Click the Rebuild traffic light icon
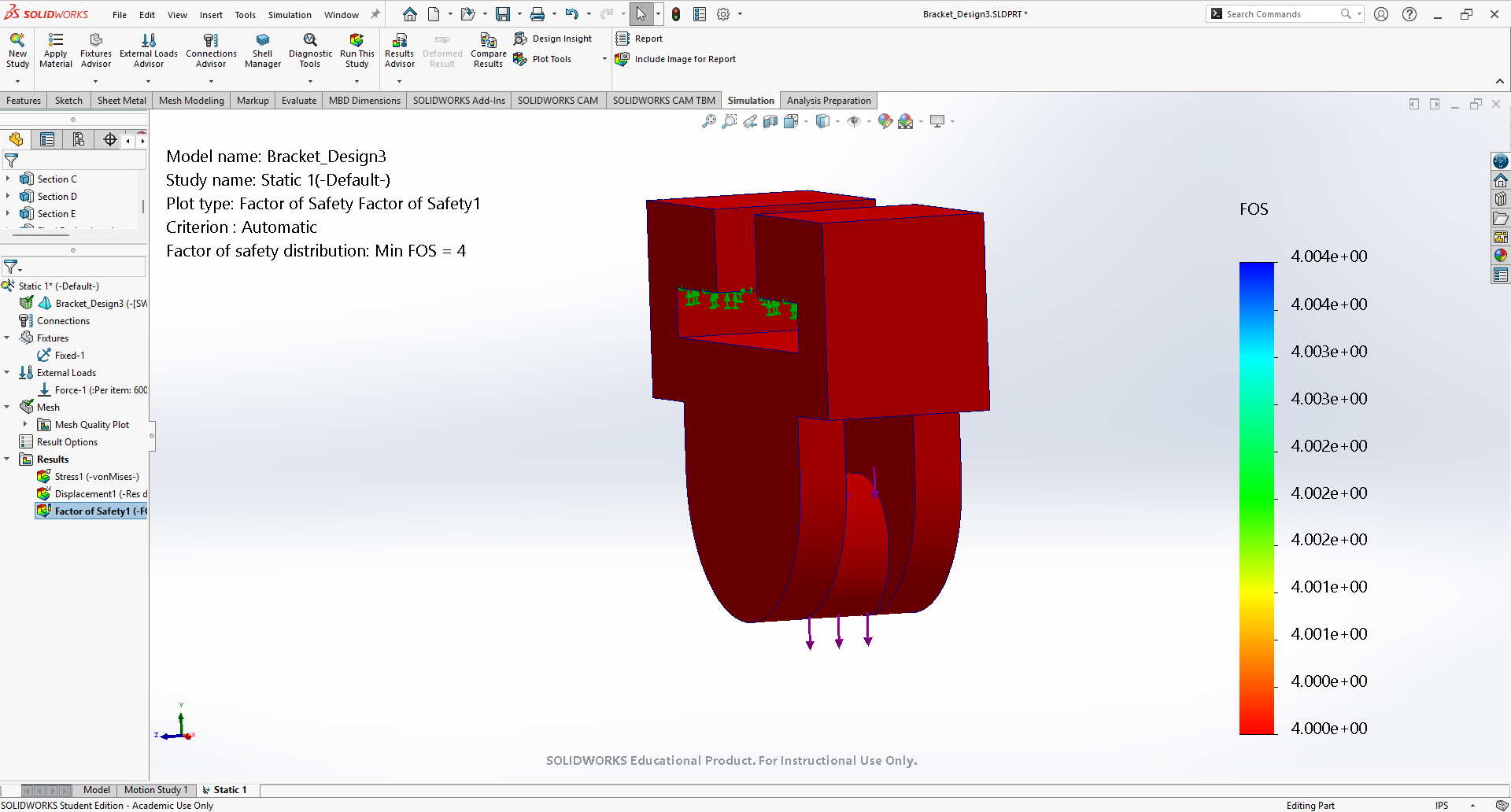 pyautogui.click(x=676, y=14)
